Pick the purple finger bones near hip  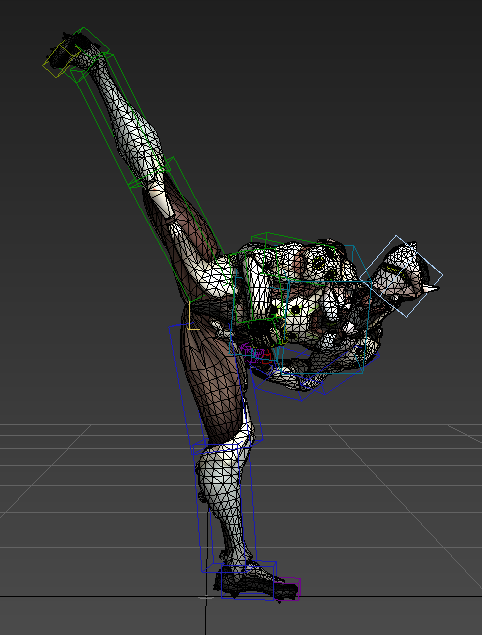[x=250, y=353]
